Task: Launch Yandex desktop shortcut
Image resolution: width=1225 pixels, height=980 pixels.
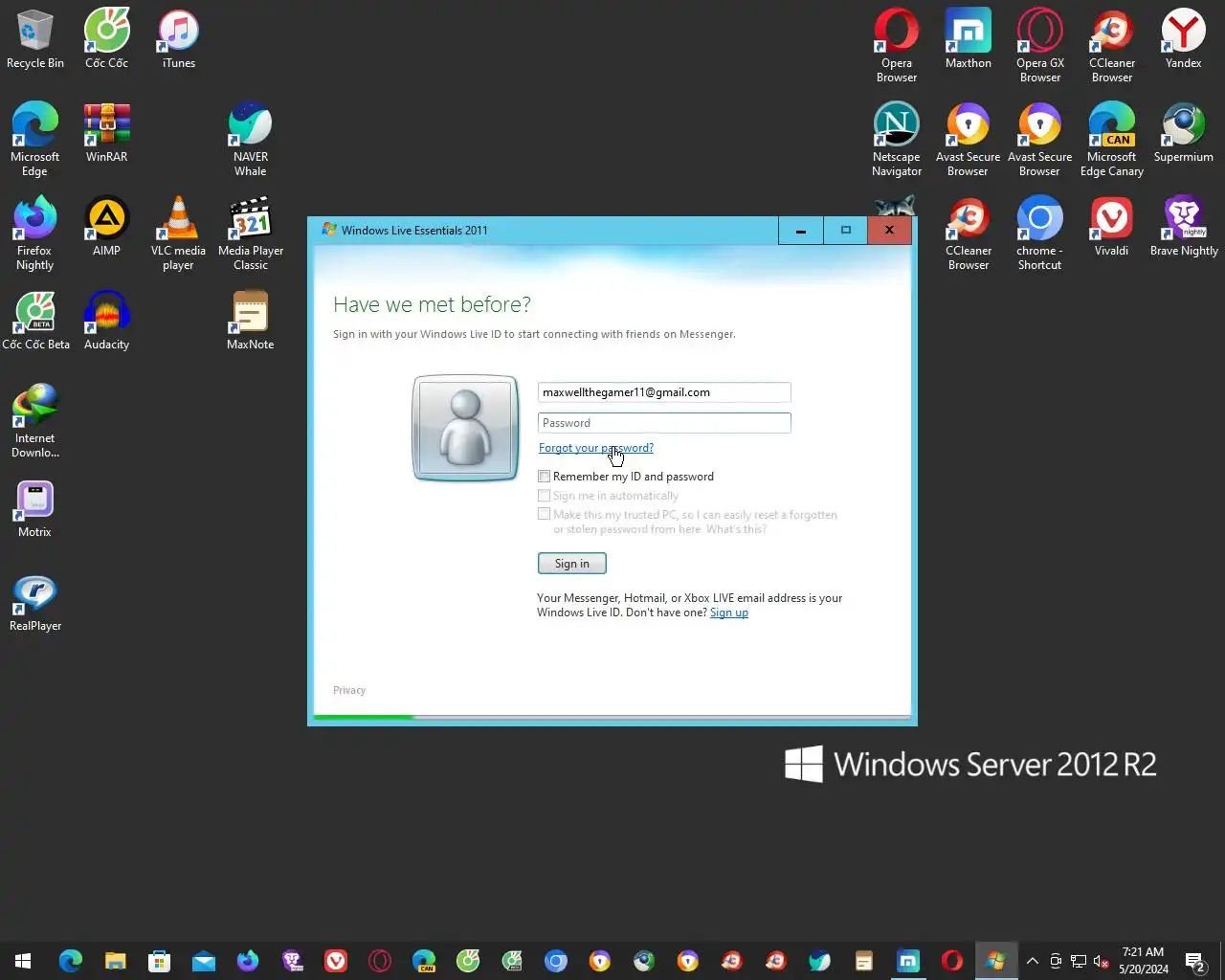Action: click(1184, 39)
